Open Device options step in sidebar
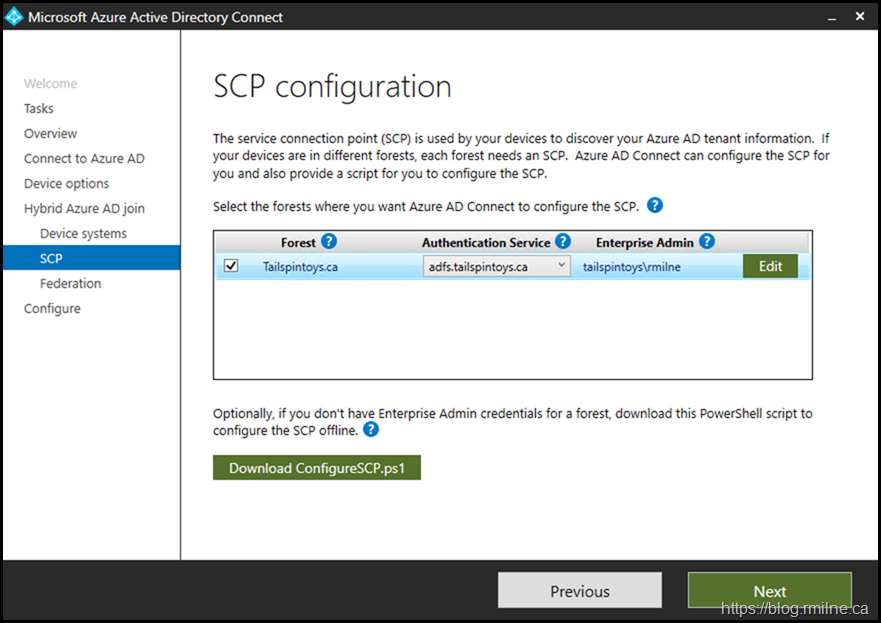Viewport: 881px width, 623px height. (66, 183)
